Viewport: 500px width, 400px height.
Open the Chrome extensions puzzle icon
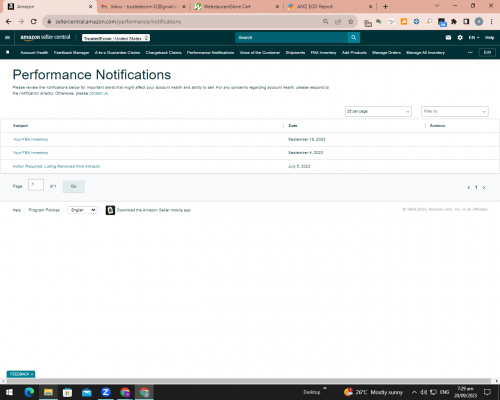point(454,22)
